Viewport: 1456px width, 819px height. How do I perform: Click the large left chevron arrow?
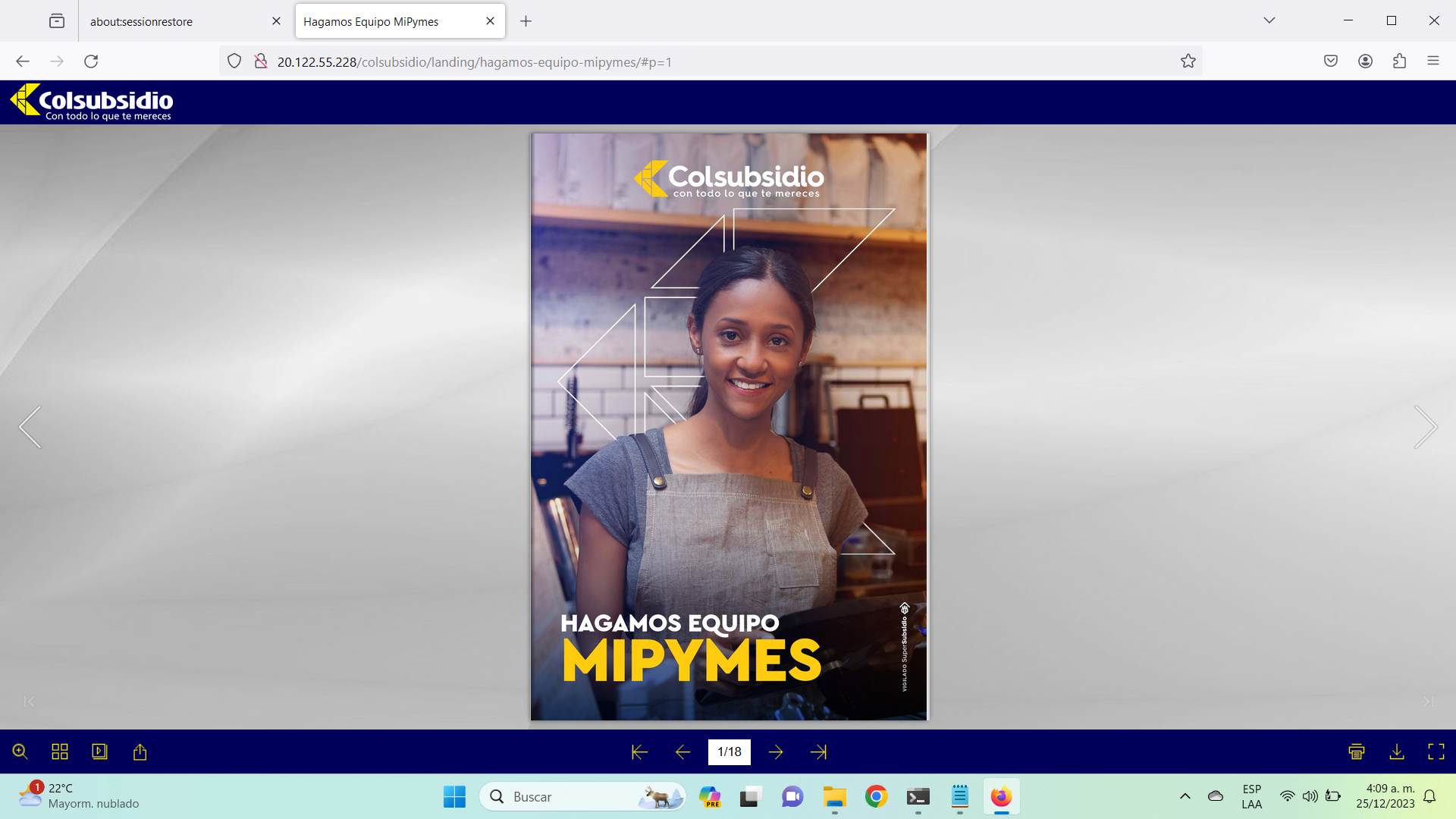30,427
